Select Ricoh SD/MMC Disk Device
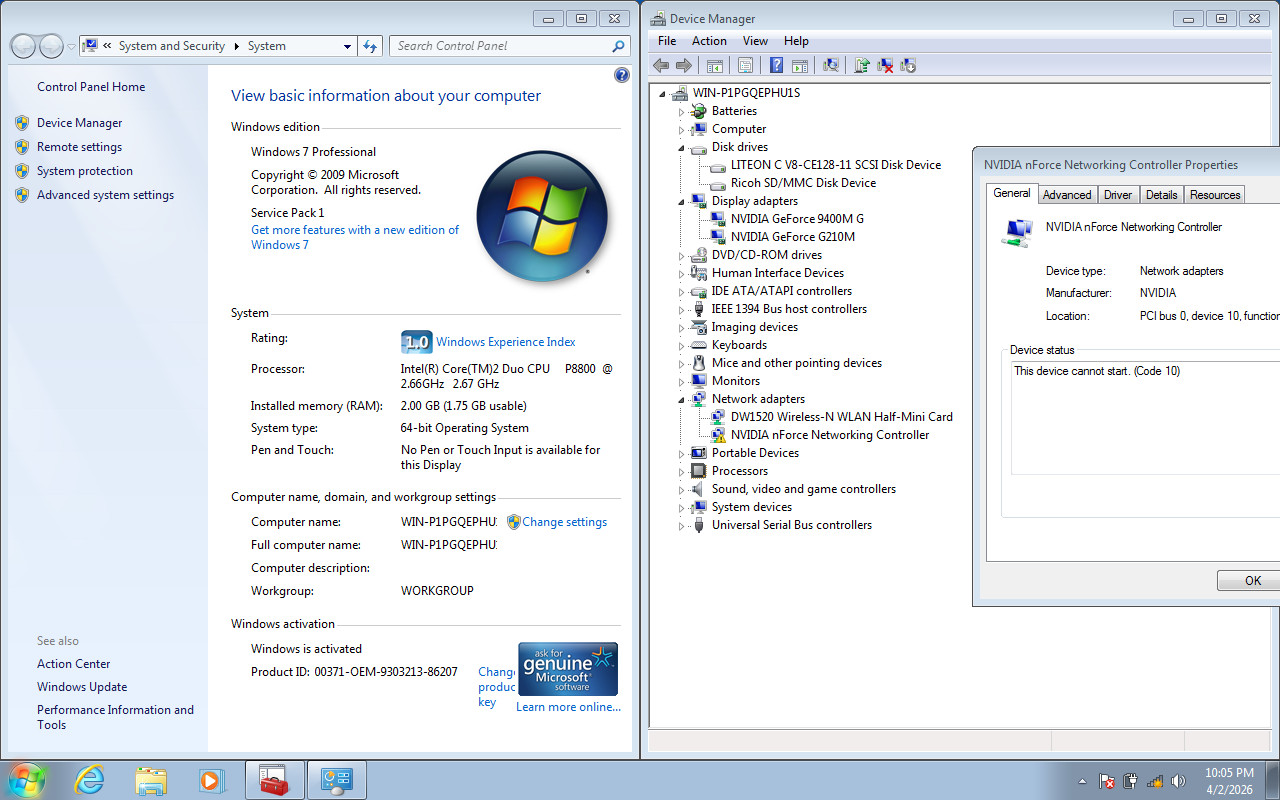This screenshot has height=800, width=1280. (803, 183)
